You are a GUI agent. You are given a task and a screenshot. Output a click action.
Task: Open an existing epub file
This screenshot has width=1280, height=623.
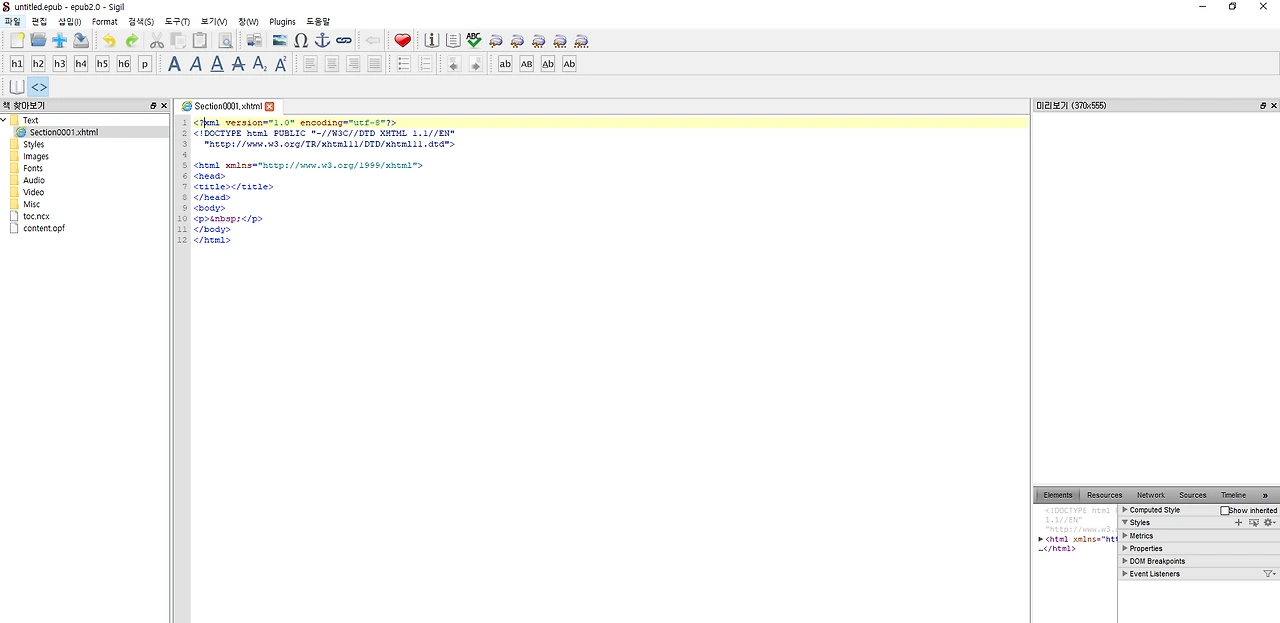point(38,40)
